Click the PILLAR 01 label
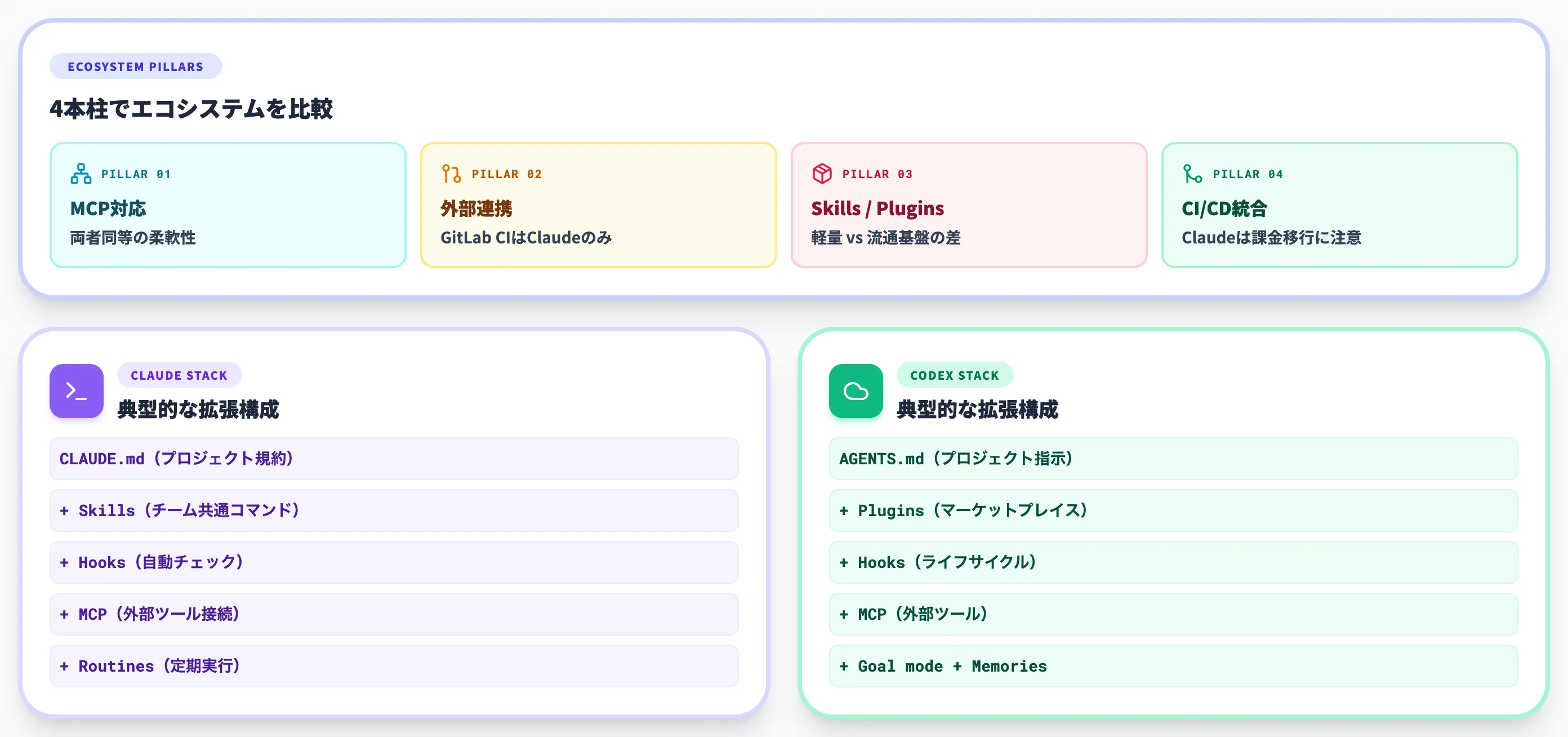Image resolution: width=1568 pixels, height=737 pixels. click(136, 174)
